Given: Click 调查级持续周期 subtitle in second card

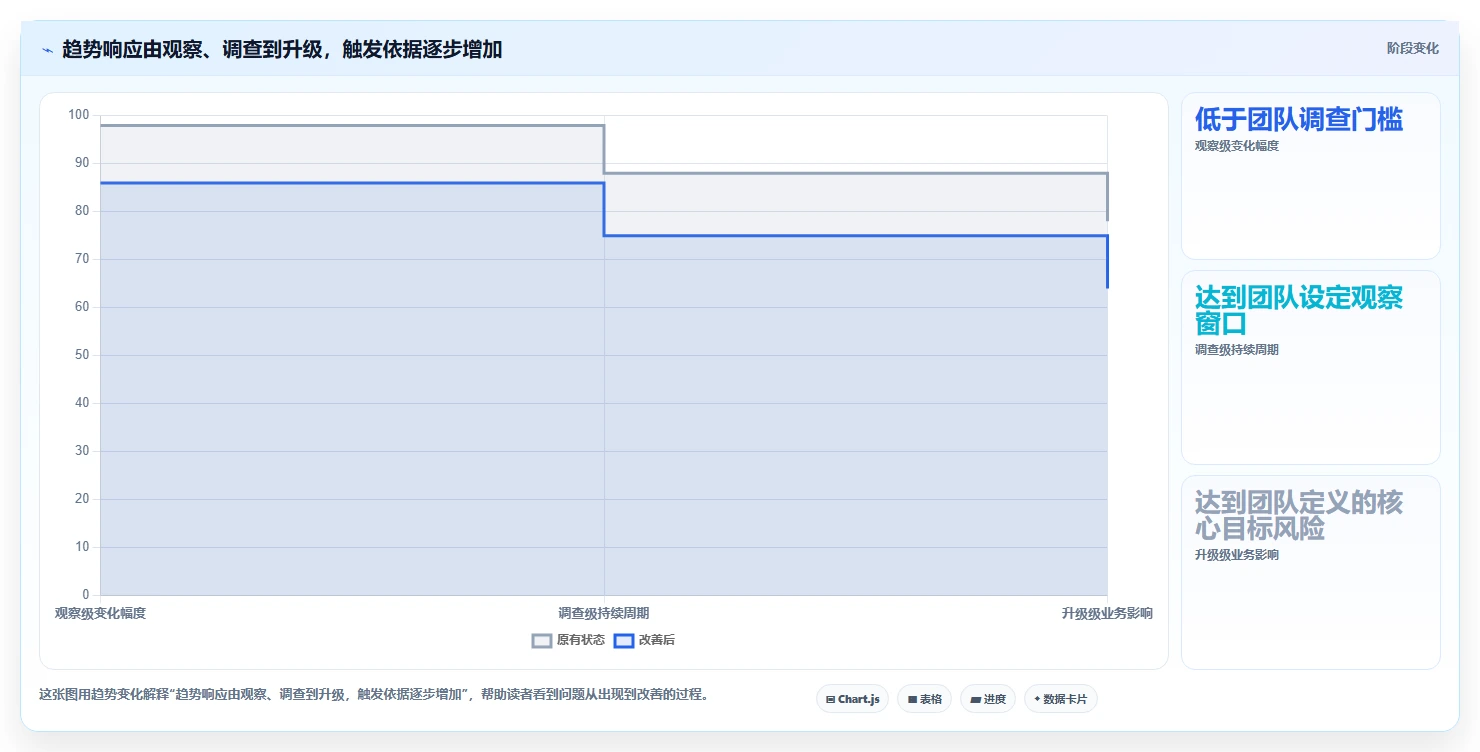Looking at the screenshot, I should point(1236,351).
